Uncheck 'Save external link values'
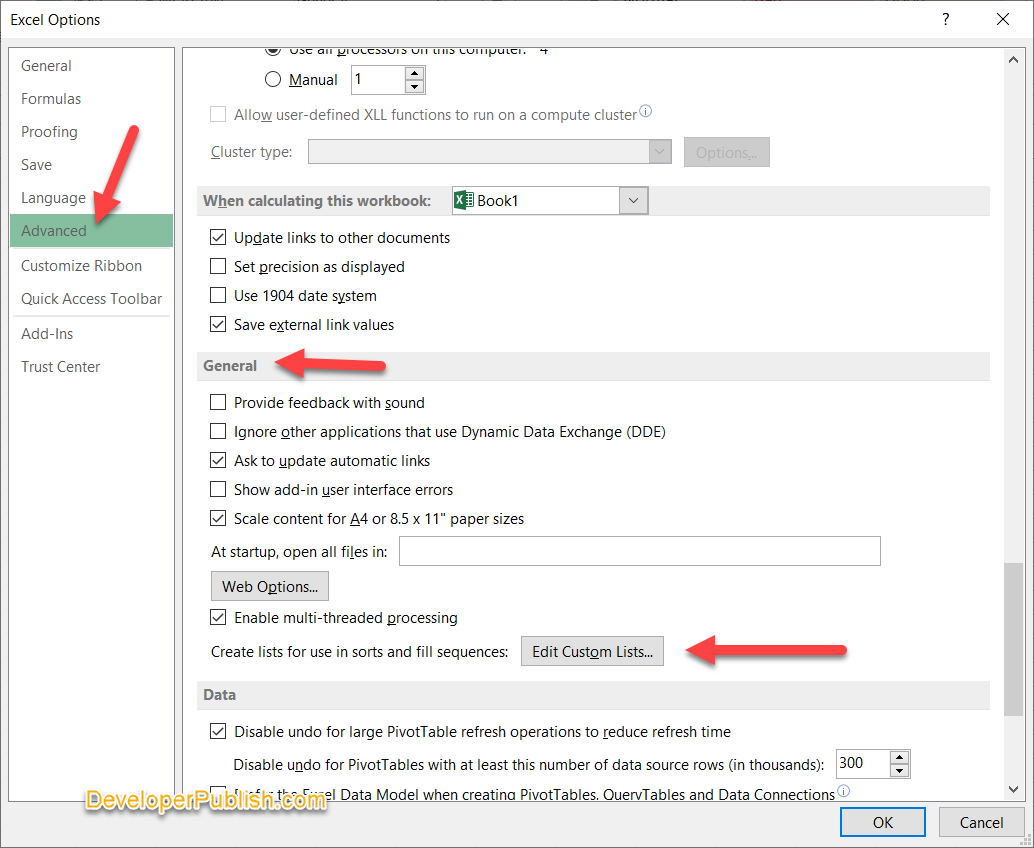This screenshot has width=1034, height=848. point(218,324)
